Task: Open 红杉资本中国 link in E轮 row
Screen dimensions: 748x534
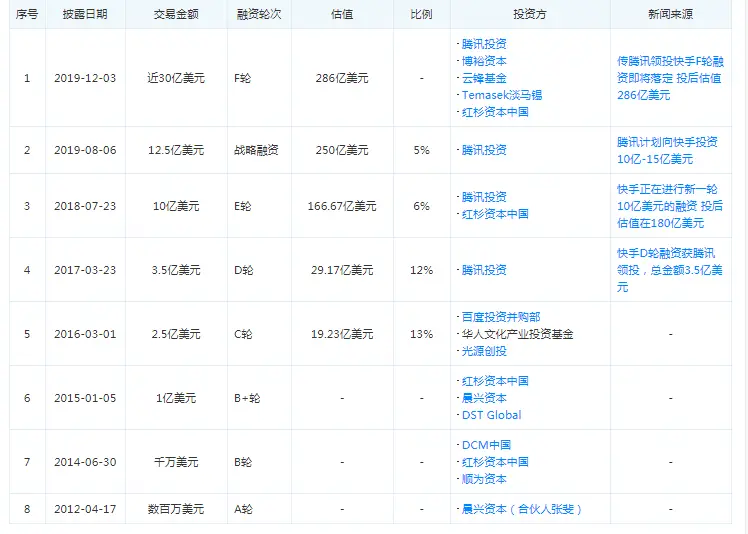Action: pyautogui.click(x=495, y=214)
